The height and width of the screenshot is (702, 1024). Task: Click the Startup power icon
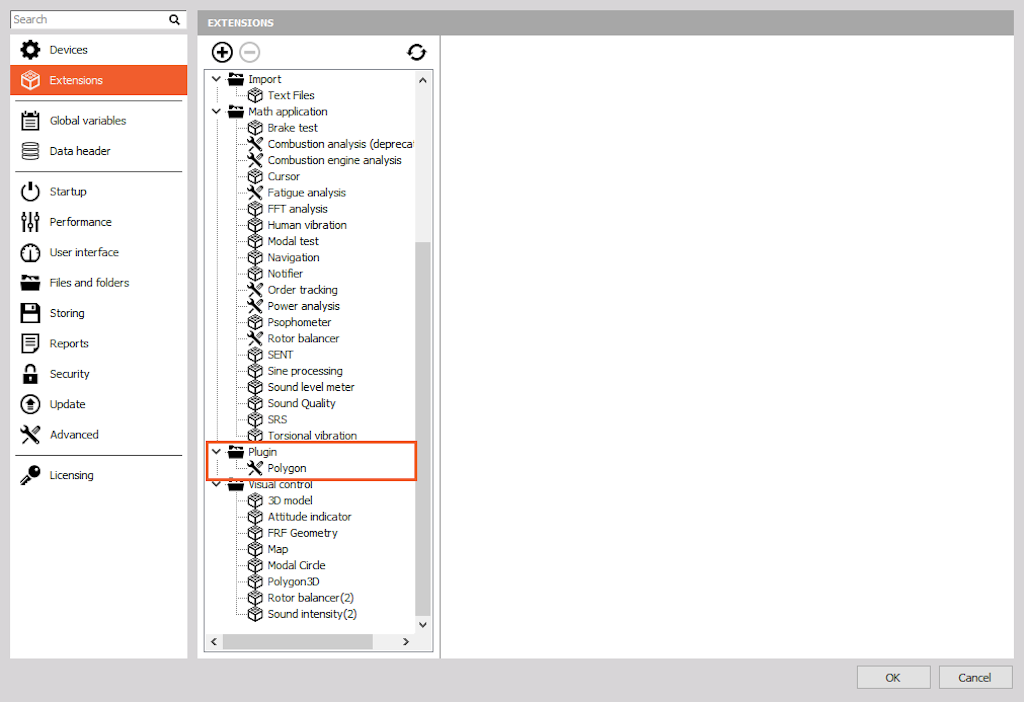coord(30,191)
